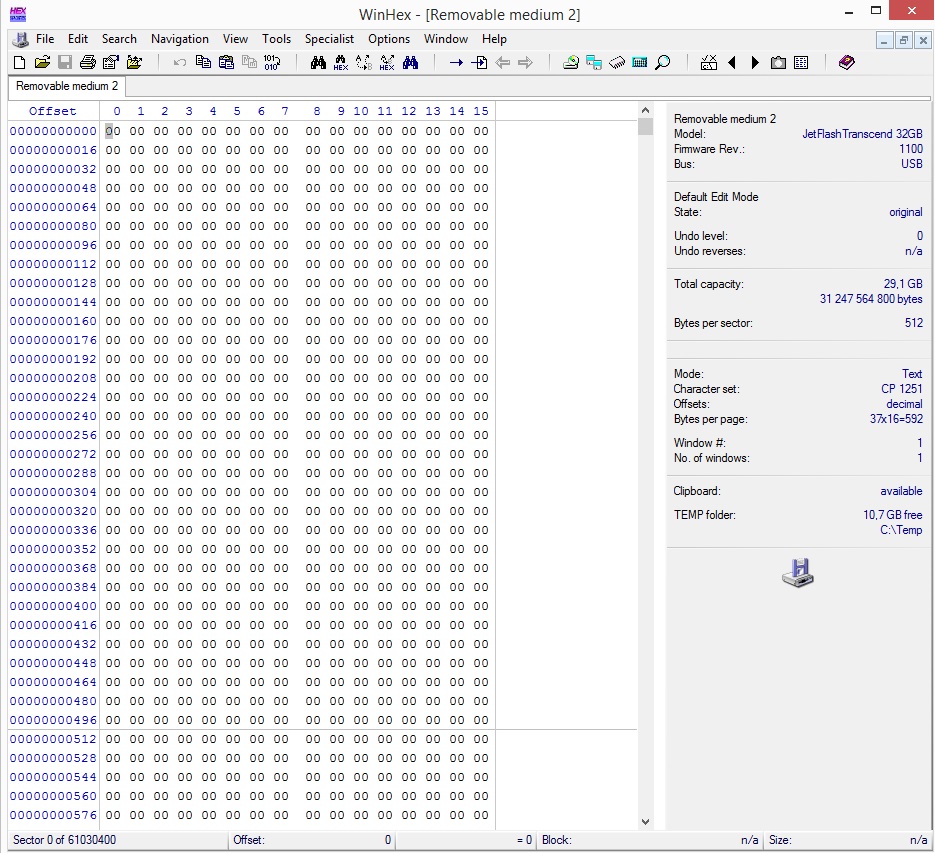Screen dimensions: 935x853
Task: Open Find Hex Values with the HEX binoculars icon
Action: point(340,63)
